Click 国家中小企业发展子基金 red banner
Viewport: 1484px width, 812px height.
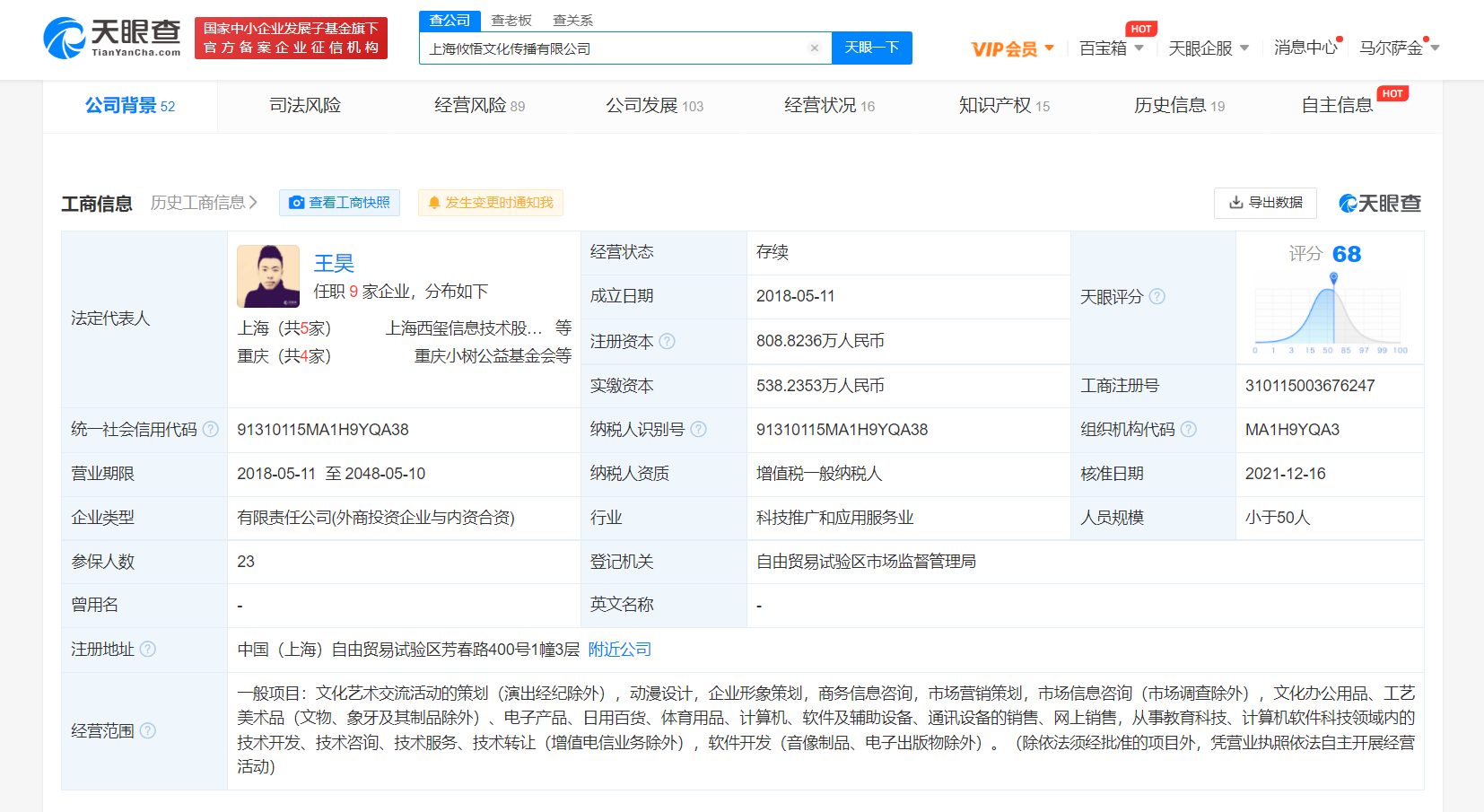[291, 38]
